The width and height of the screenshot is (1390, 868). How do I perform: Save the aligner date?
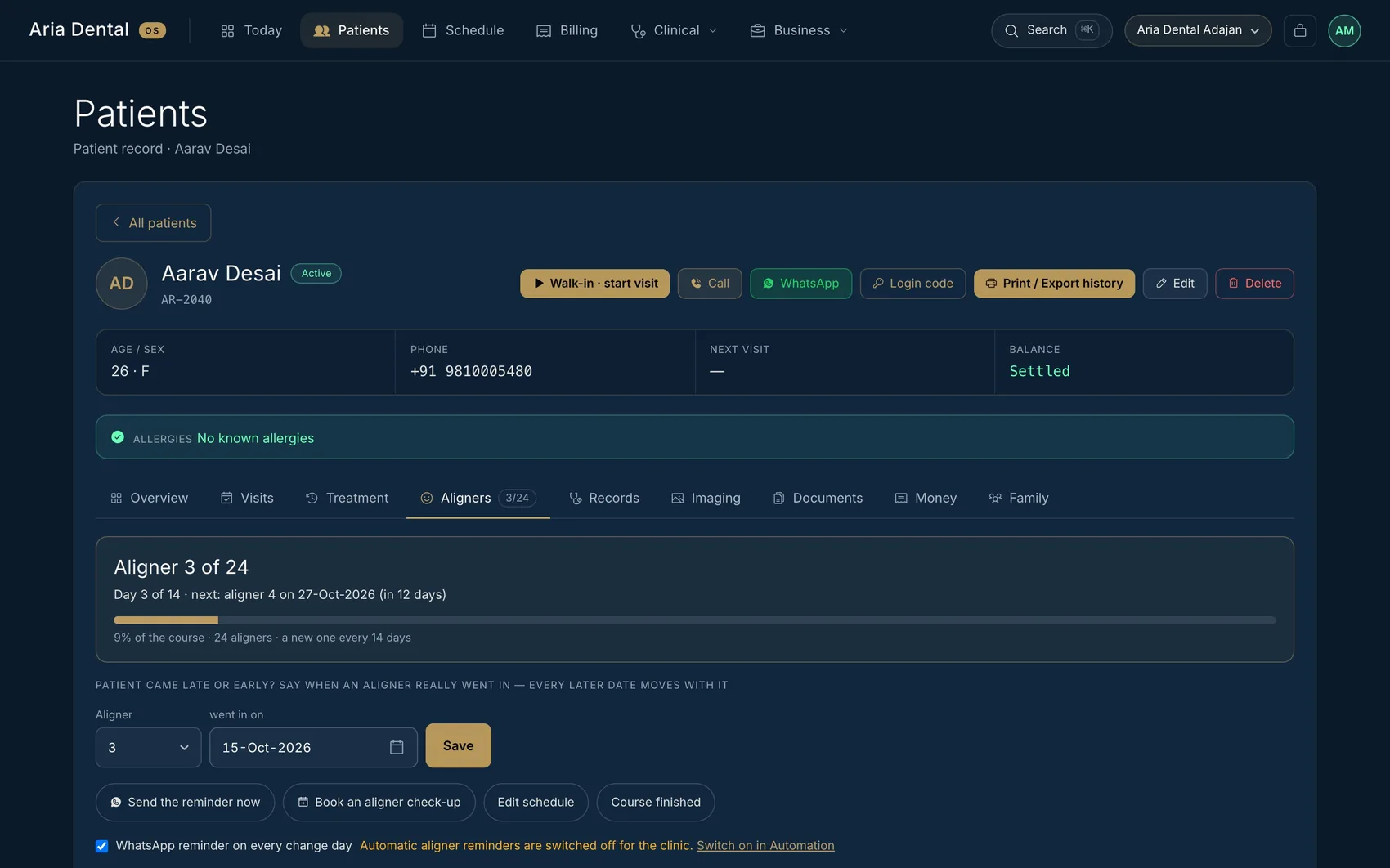(458, 745)
